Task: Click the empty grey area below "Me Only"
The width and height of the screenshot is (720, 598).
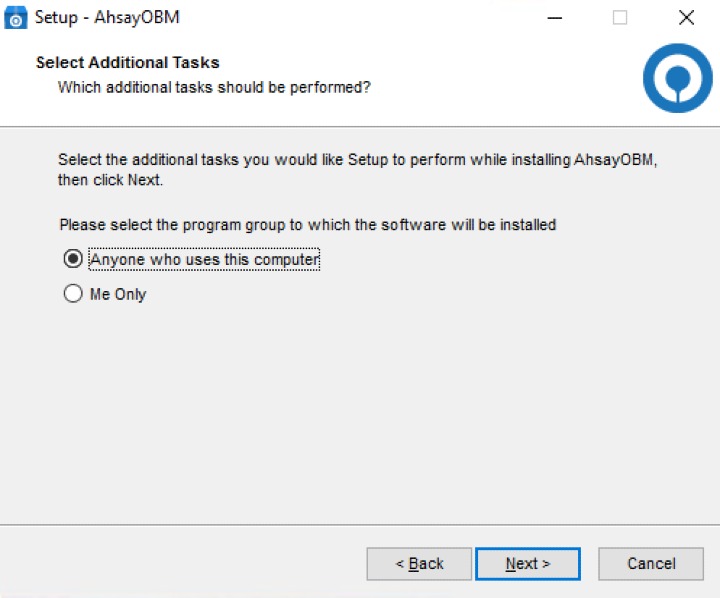Action: (x=360, y=413)
